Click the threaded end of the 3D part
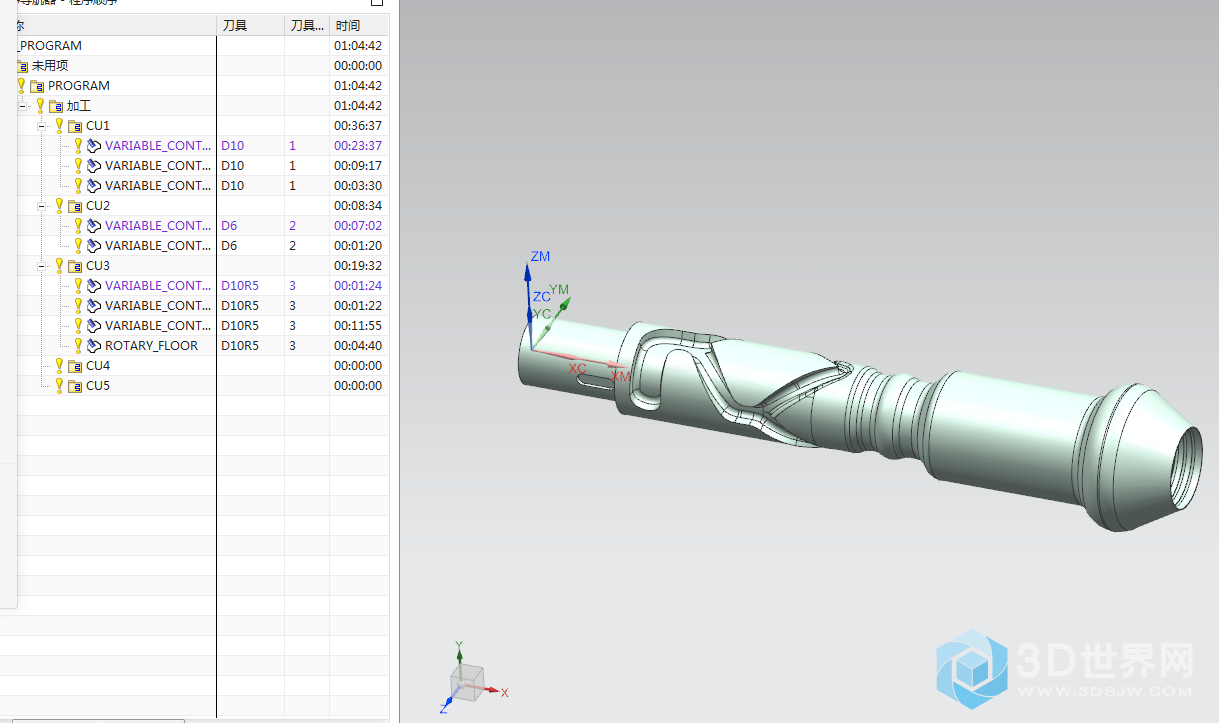 click(x=1184, y=467)
